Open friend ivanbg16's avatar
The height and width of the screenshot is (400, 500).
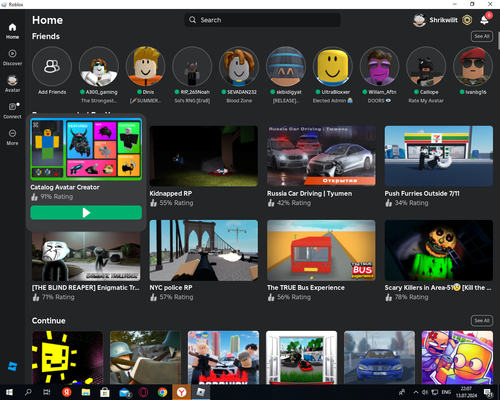pyautogui.click(x=473, y=67)
